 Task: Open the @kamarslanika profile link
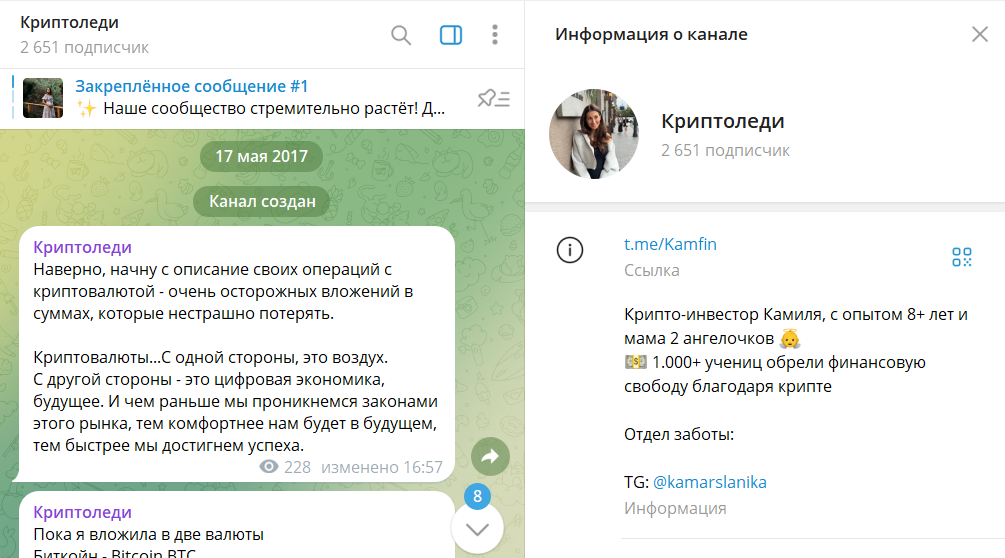709,482
